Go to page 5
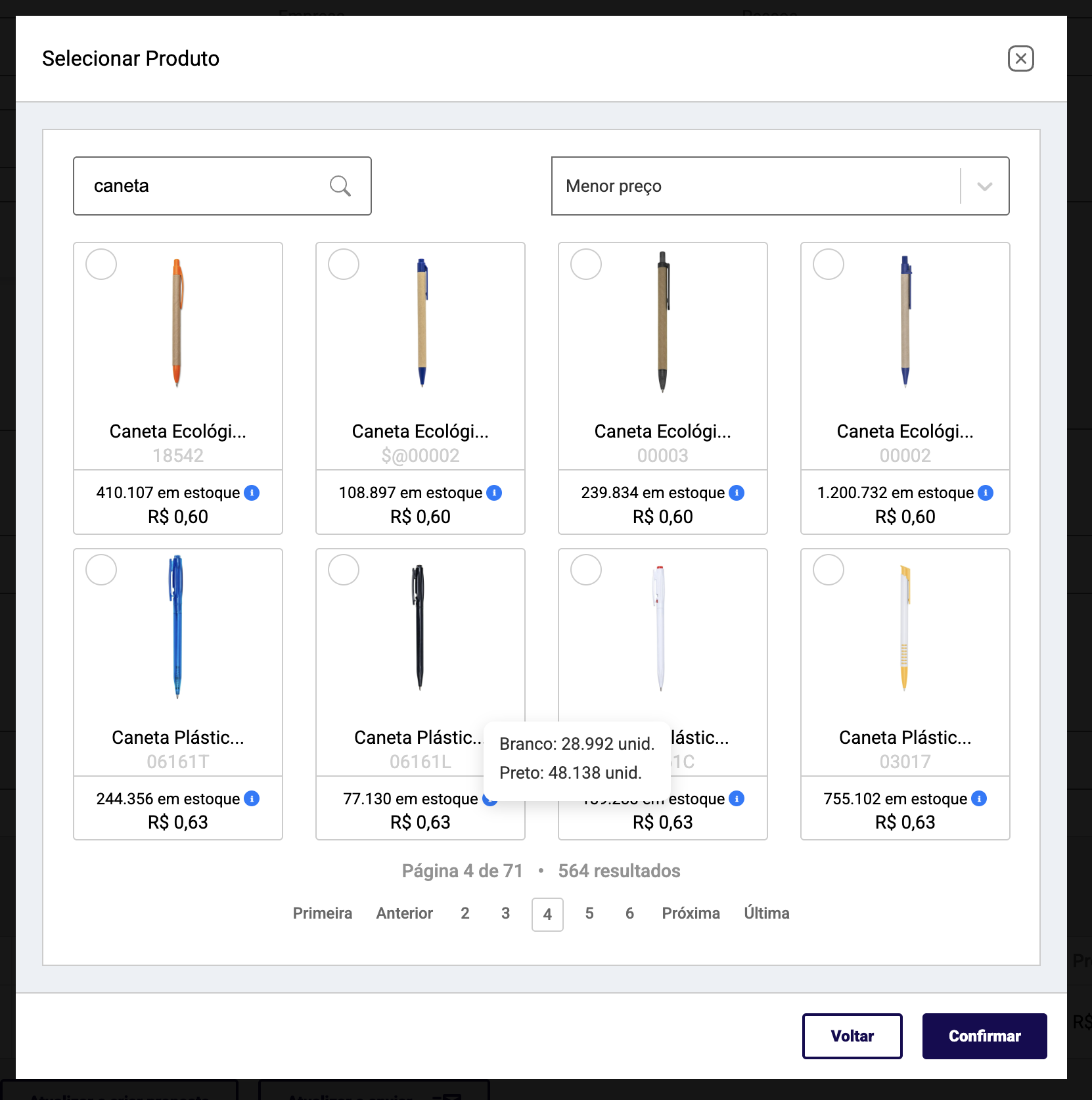1092x1100 pixels. click(589, 913)
